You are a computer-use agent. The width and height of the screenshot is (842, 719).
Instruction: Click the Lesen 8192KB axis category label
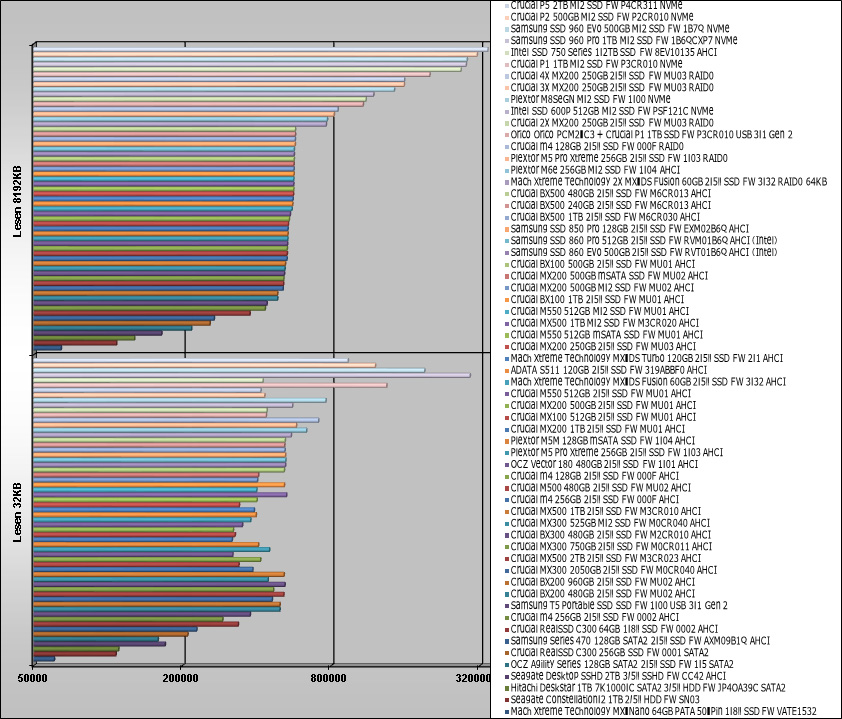pos(18,201)
